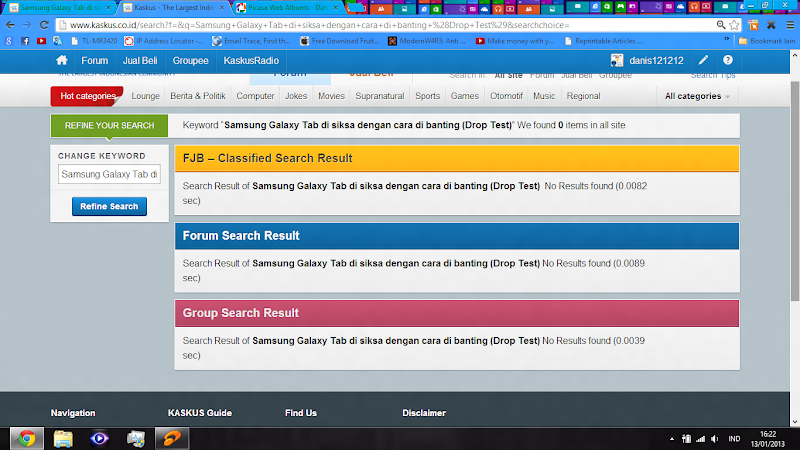Open Berita & Politik category
Screen dimensions: 800x450
click(x=197, y=96)
